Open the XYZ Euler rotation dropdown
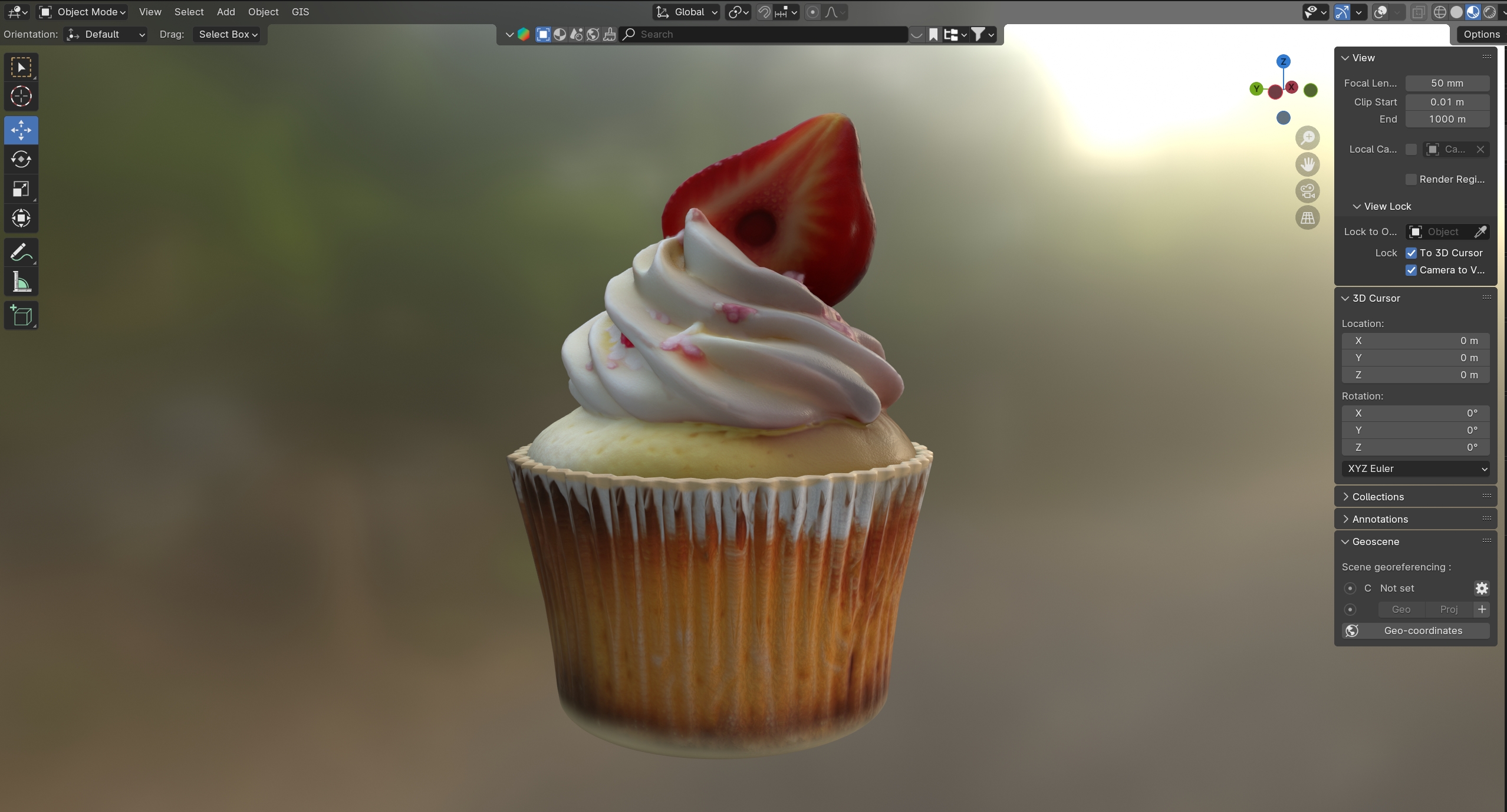Viewport: 1507px width, 812px height. pos(1415,468)
